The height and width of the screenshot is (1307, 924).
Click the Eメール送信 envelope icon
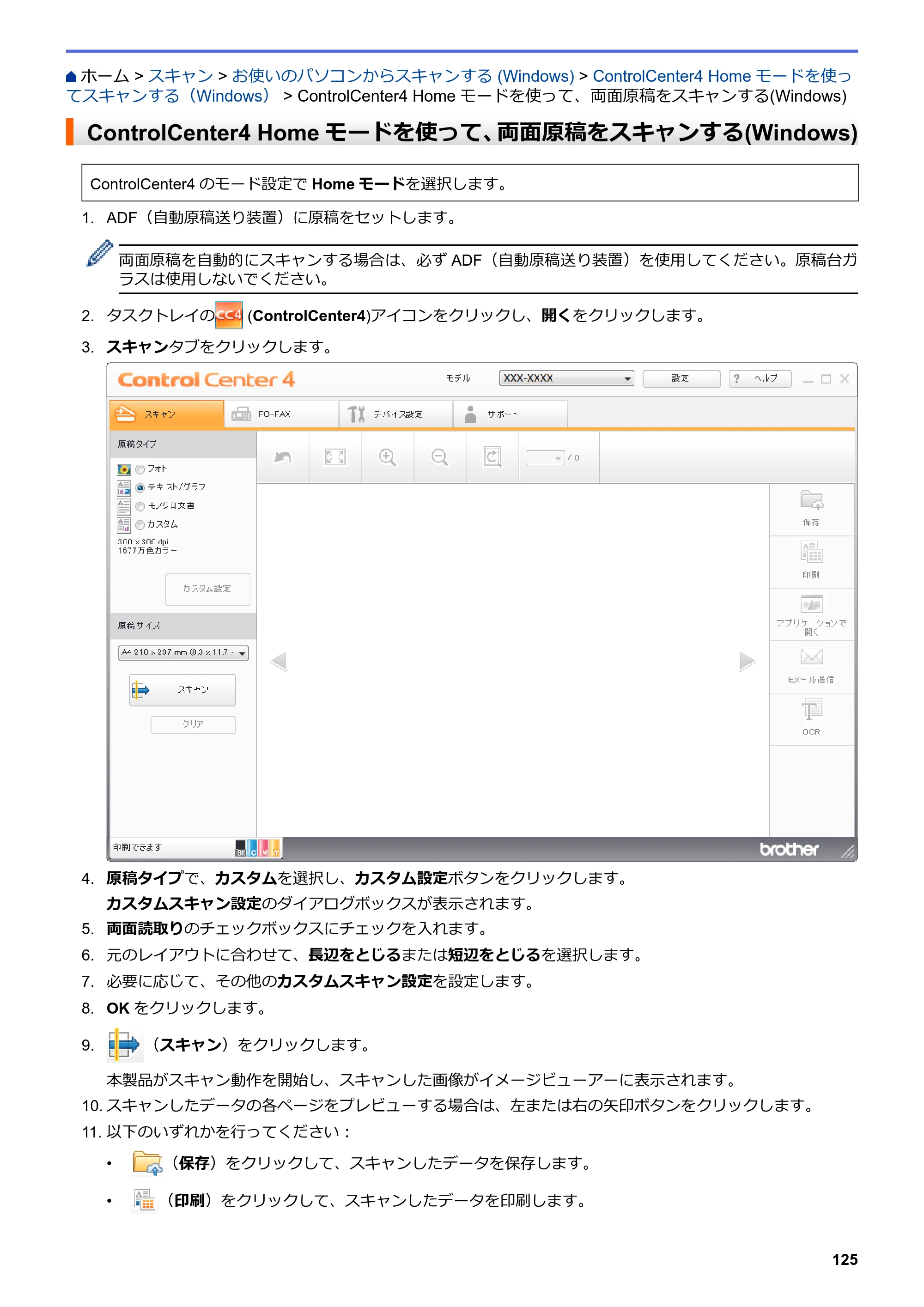click(x=811, y=657)
